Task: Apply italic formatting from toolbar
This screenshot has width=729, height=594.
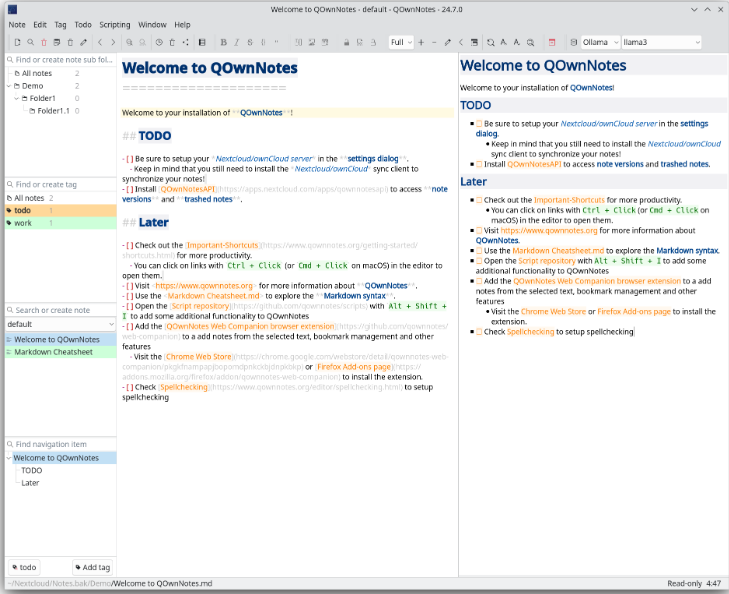Action: (x=236, y=42)
